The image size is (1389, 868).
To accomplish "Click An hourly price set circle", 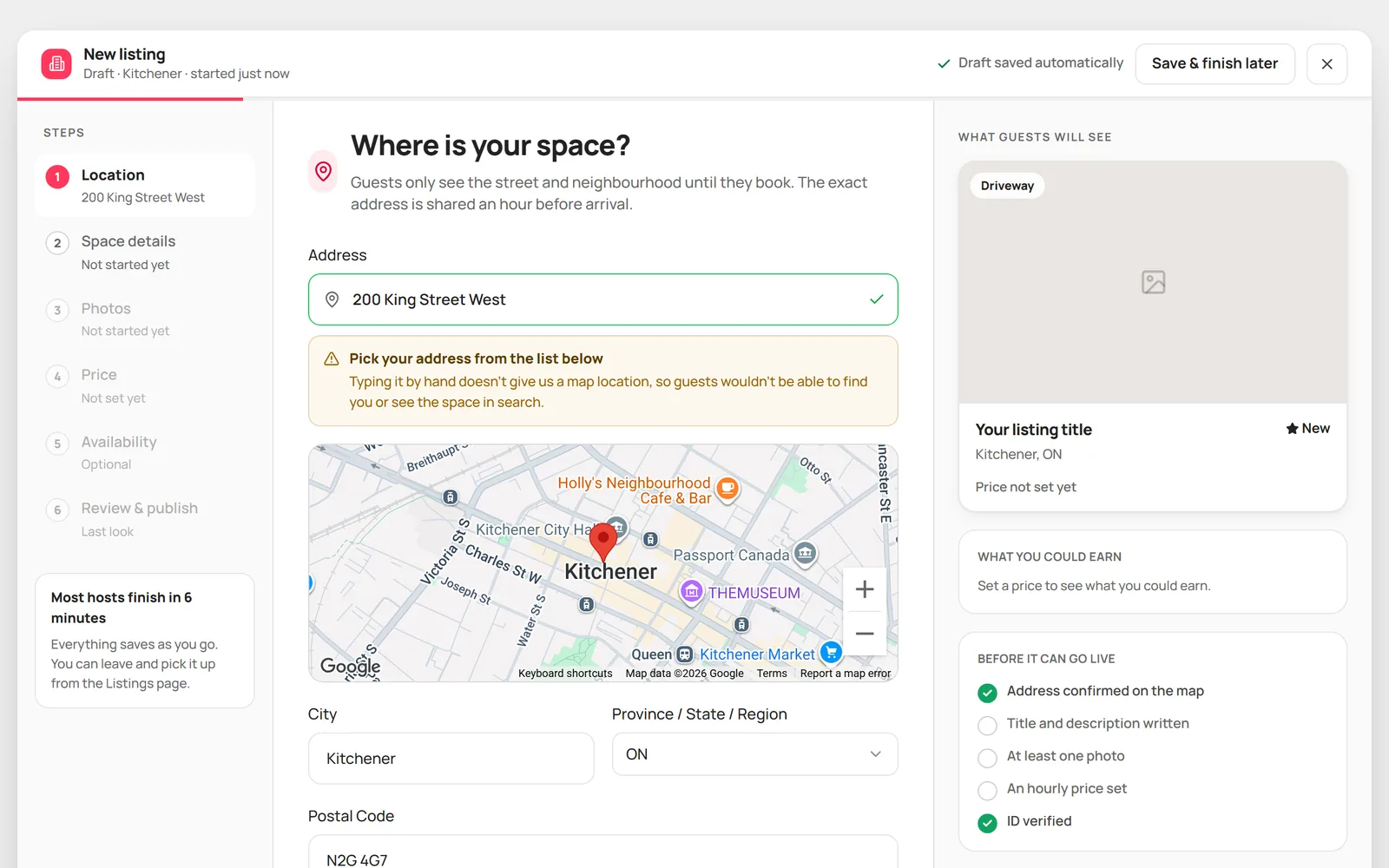I will point(987,791).
